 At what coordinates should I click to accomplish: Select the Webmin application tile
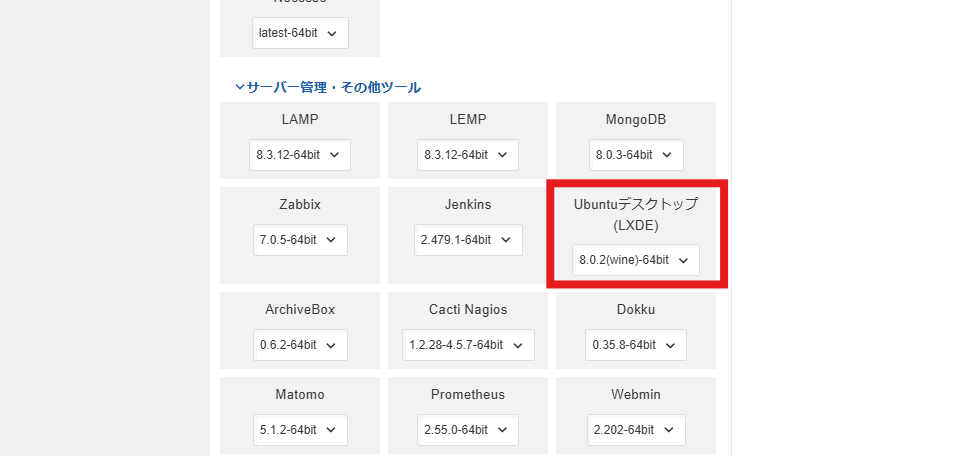click(635, 394)
